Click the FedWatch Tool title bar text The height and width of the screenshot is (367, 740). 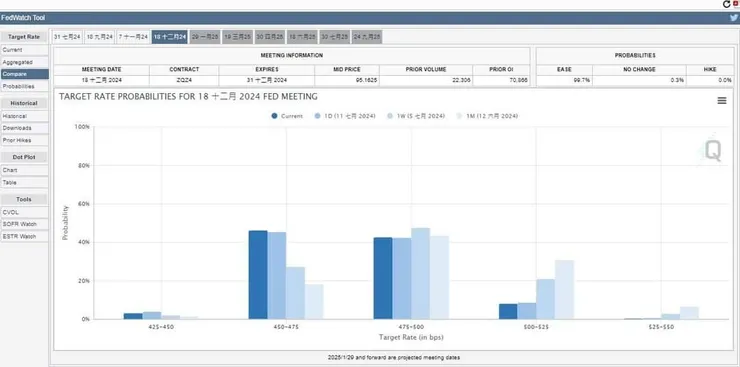pos(23,18)
